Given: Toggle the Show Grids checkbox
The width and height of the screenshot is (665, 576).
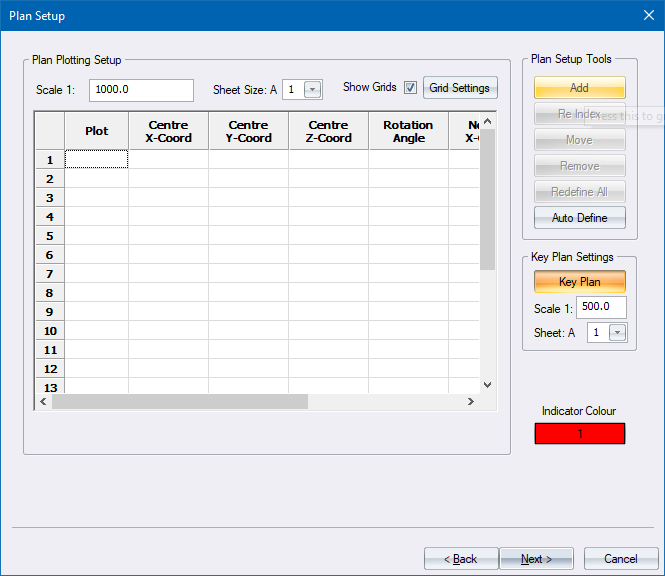Looking at the screenshot, I should point(410,88).
